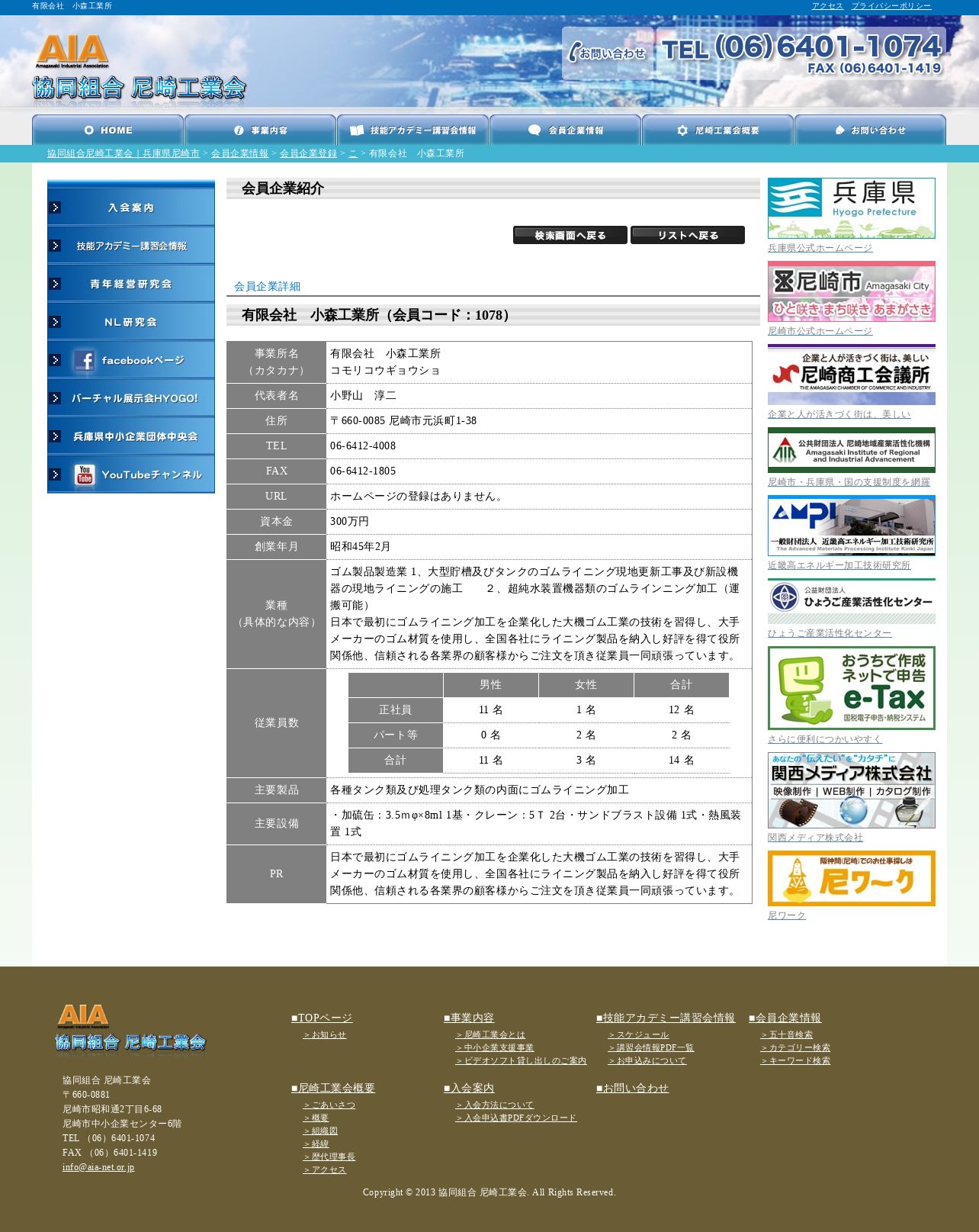Open footer ＞歴代理事長 link

[x=329, y=1157]
